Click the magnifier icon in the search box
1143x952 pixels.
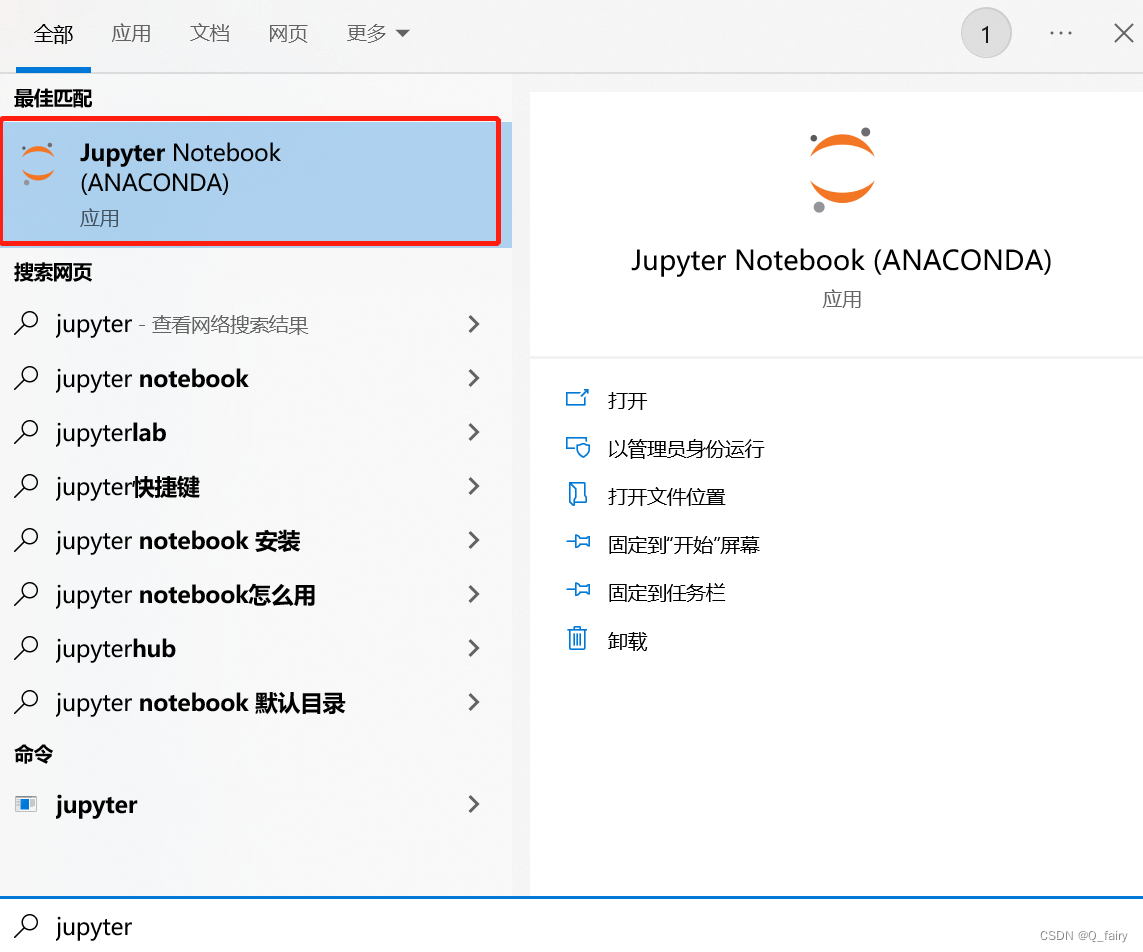point(26,926)
